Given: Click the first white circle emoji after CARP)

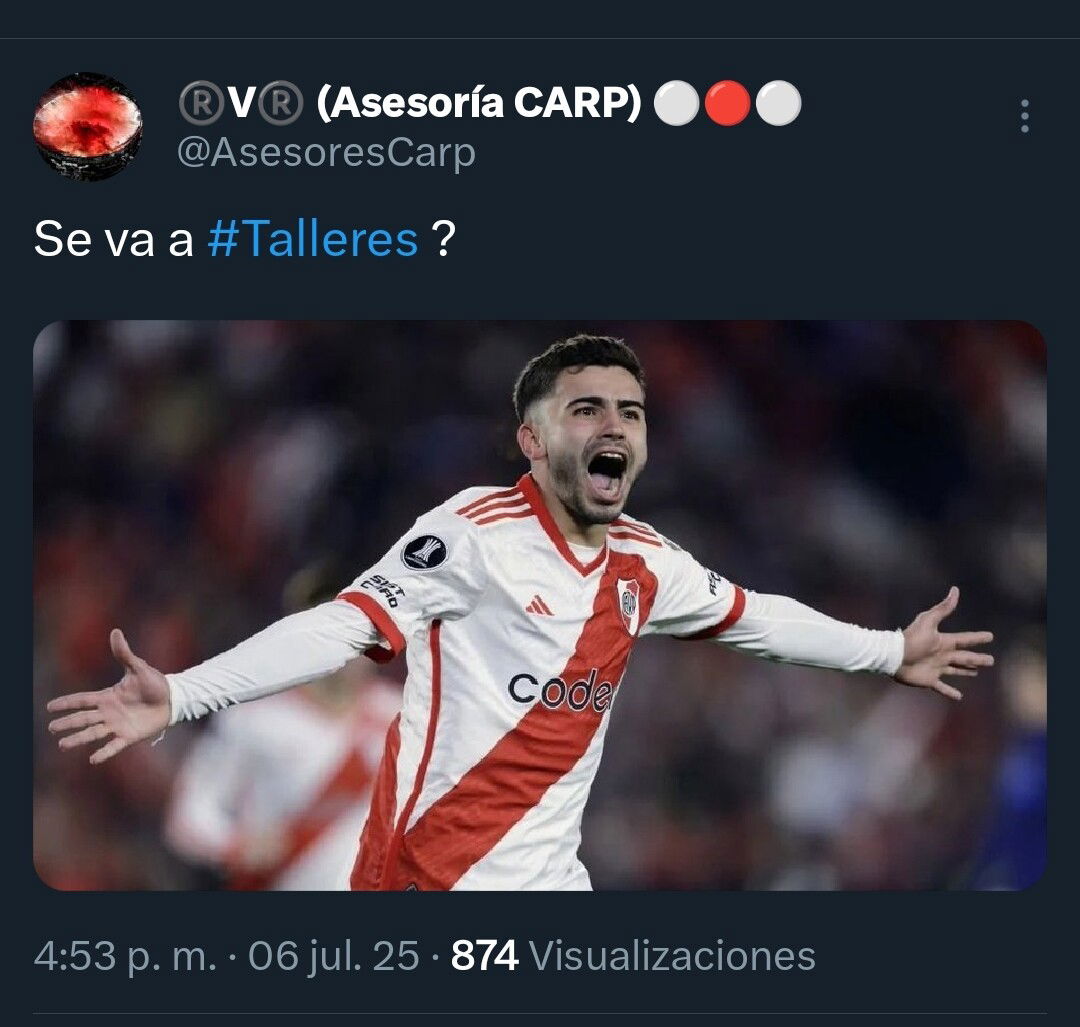Looking at the screenshot, I should pyautogui.click(x=676, y=103).
